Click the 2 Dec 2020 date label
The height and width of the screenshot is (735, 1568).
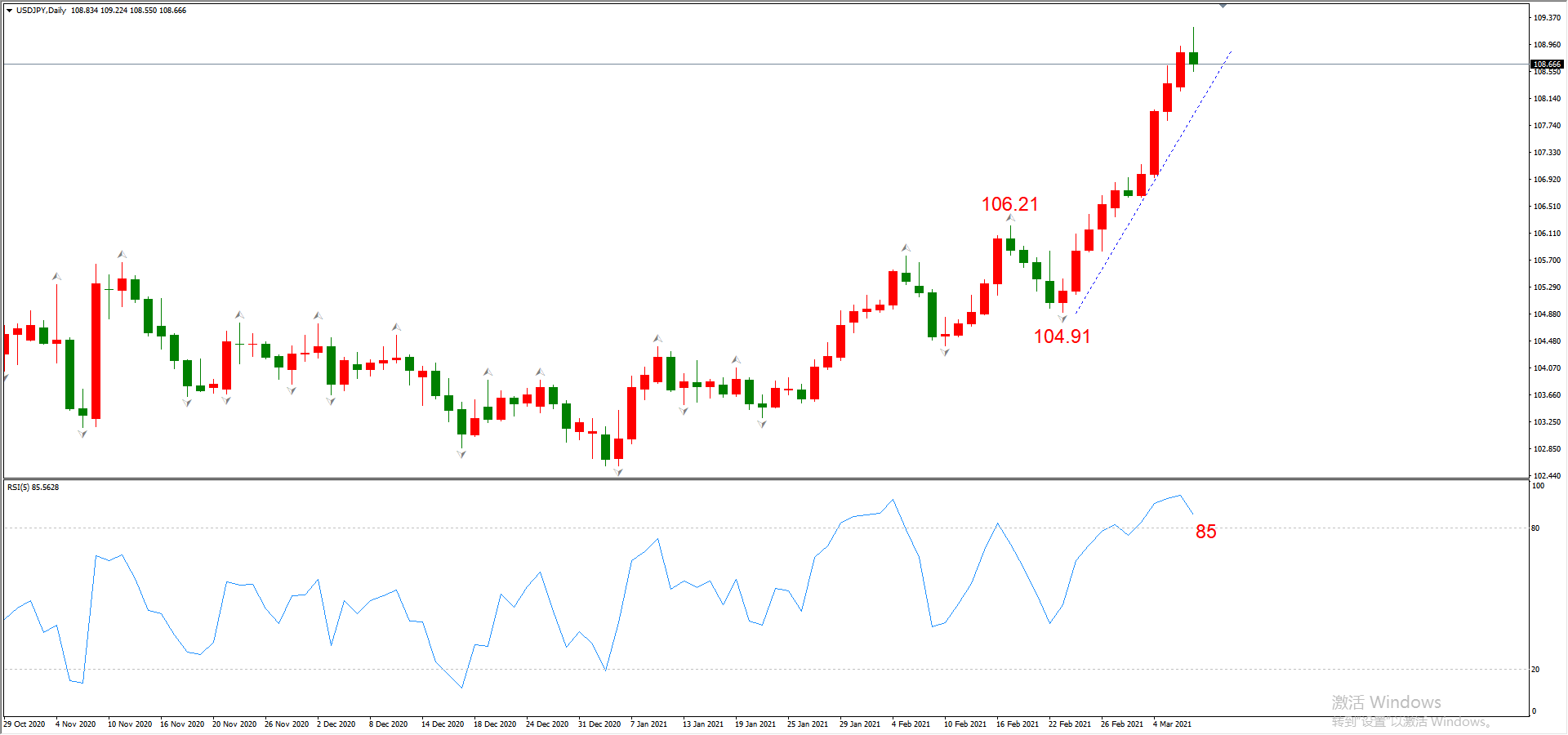[336, 724]
